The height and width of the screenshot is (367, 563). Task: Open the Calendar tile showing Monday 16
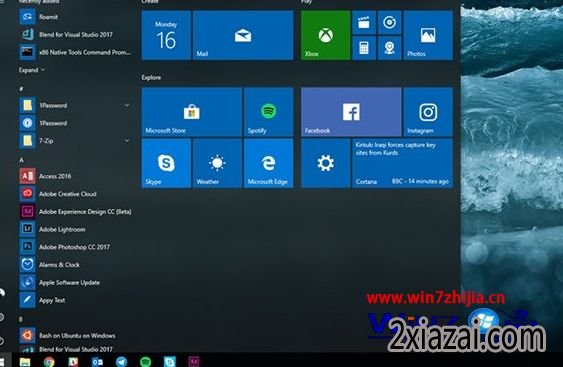click(x=166, y=35)
